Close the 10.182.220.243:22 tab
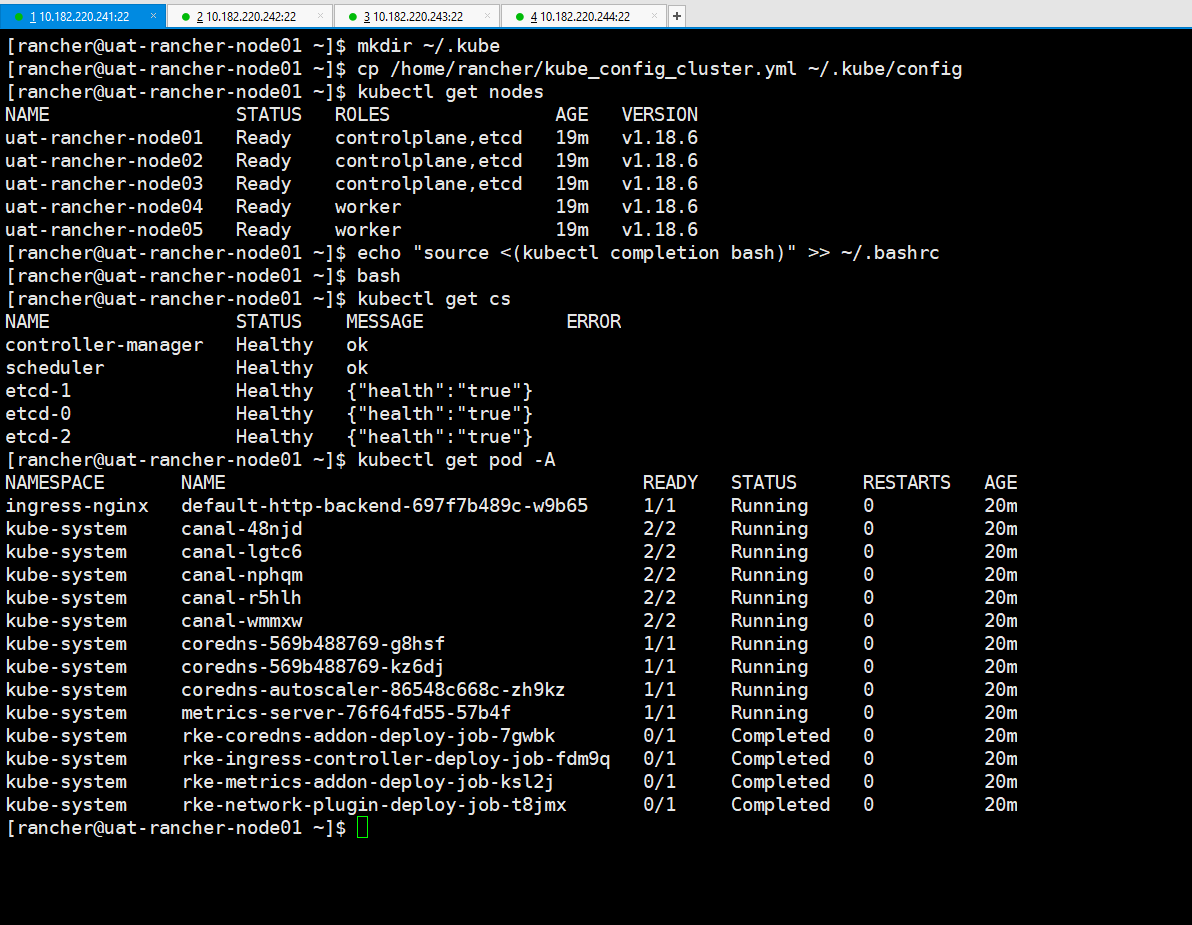The image size is (1192, 925). 487,15
